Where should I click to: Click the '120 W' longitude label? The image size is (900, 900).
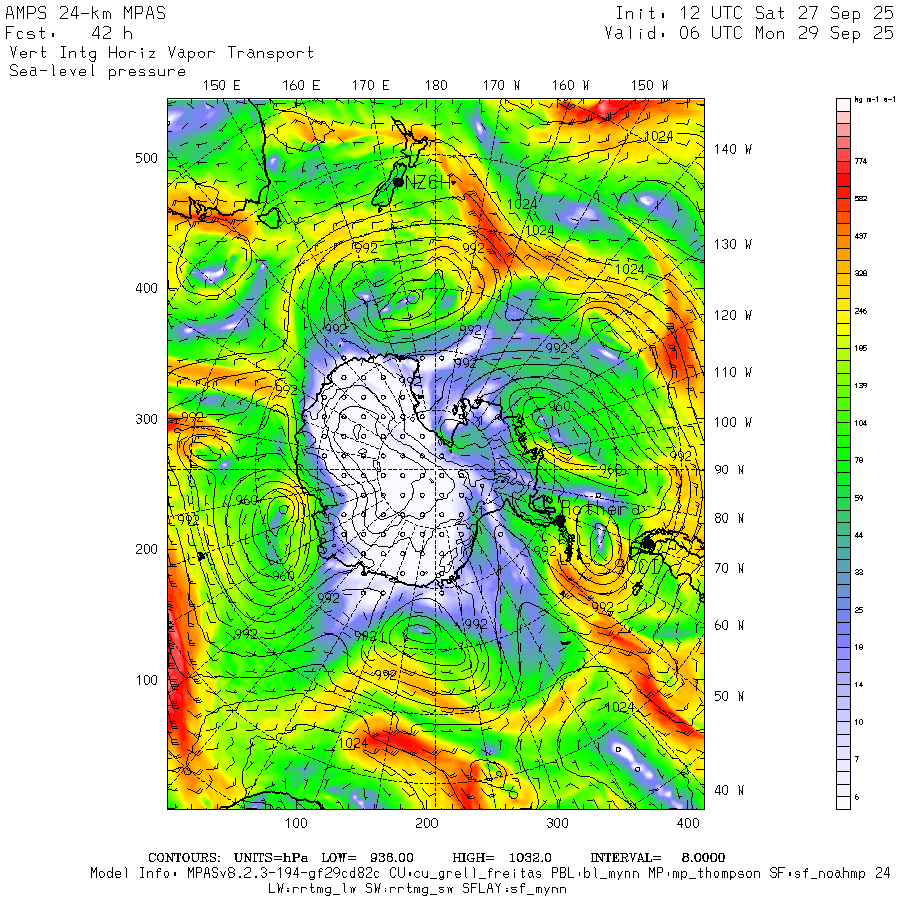pos(733,315)
